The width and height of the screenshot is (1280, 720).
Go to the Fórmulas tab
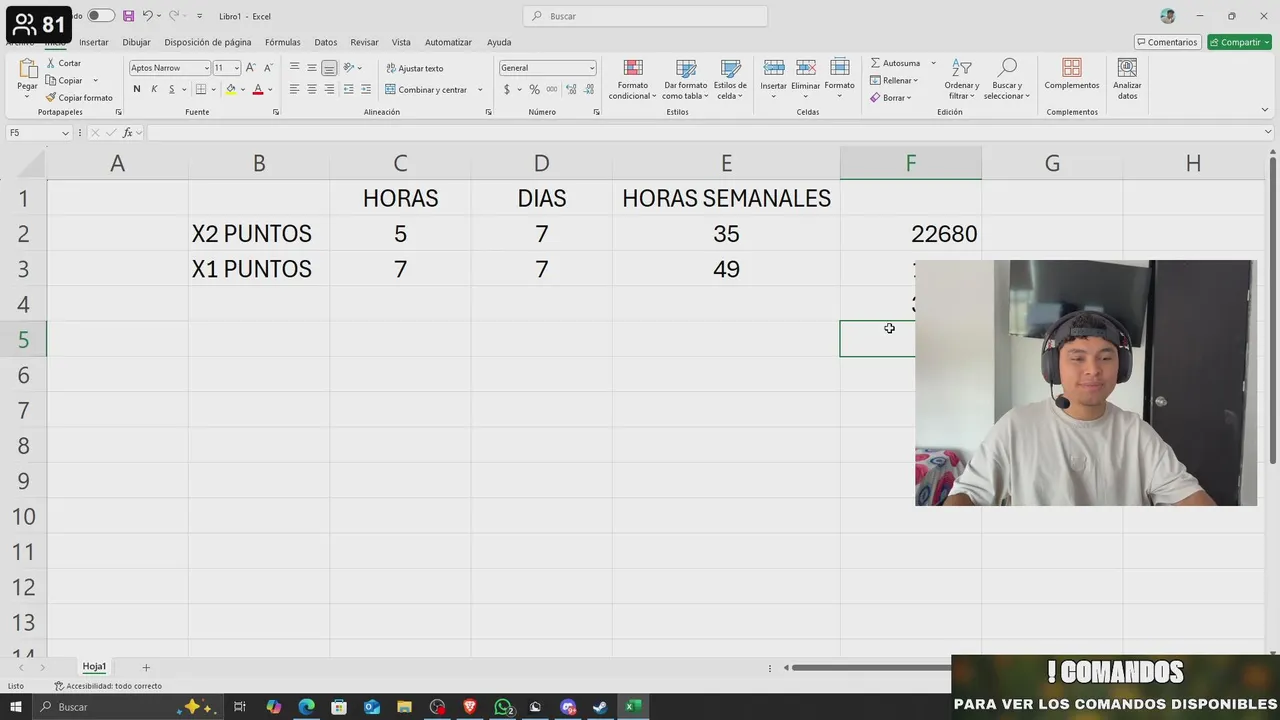click(x=283, y=42)
